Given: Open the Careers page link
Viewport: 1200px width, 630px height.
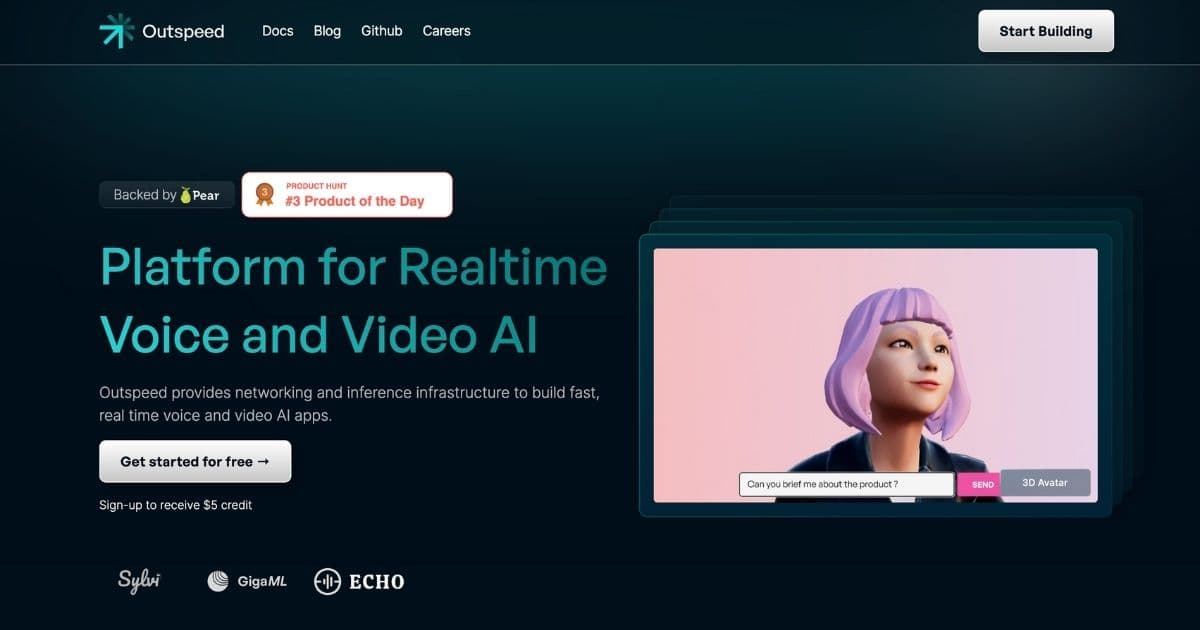Looking at the screenshot, I should point(446,31).
